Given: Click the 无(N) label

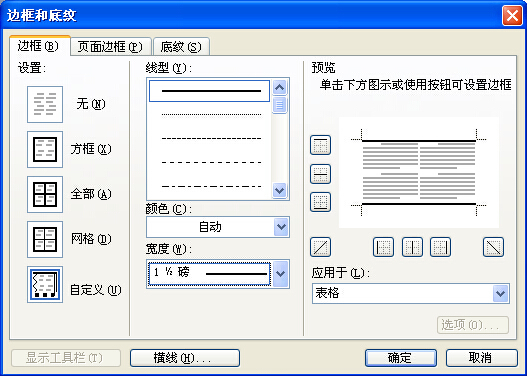Looking at the screenshot, I should 91,104.
